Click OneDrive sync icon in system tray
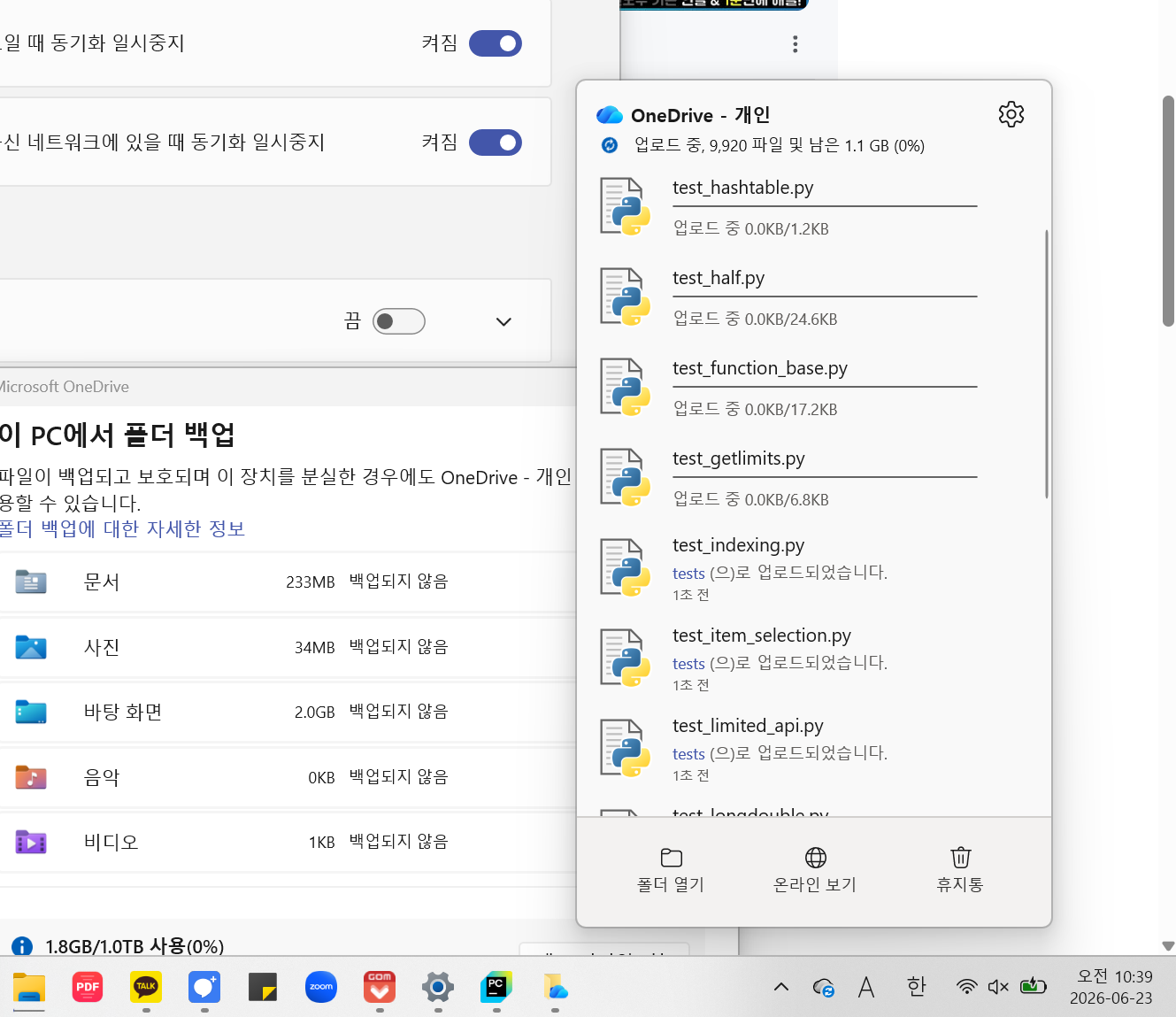 coord(824,987)
